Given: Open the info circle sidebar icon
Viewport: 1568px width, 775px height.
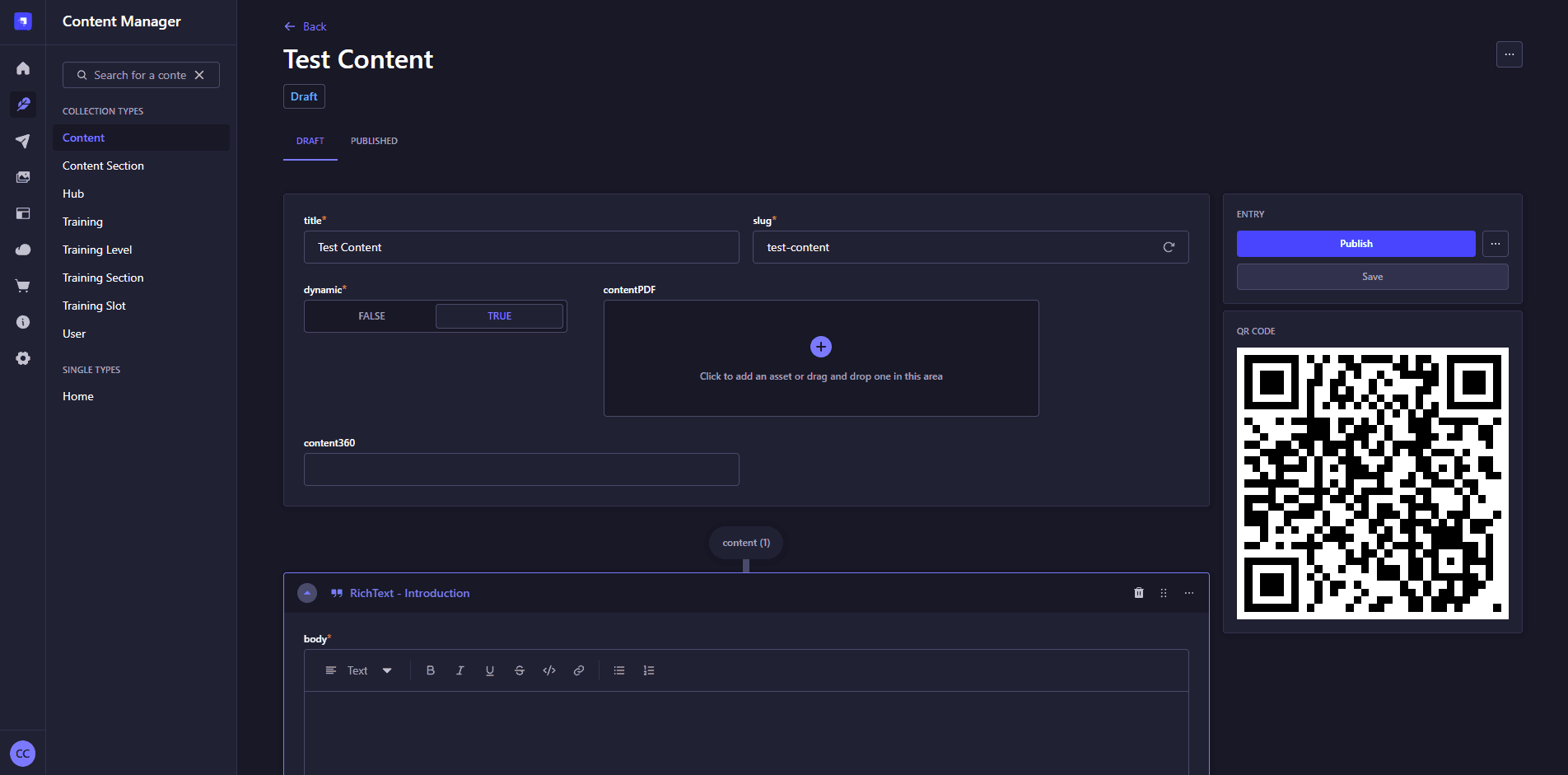Looking at the screenshot, I should [23, 322].
